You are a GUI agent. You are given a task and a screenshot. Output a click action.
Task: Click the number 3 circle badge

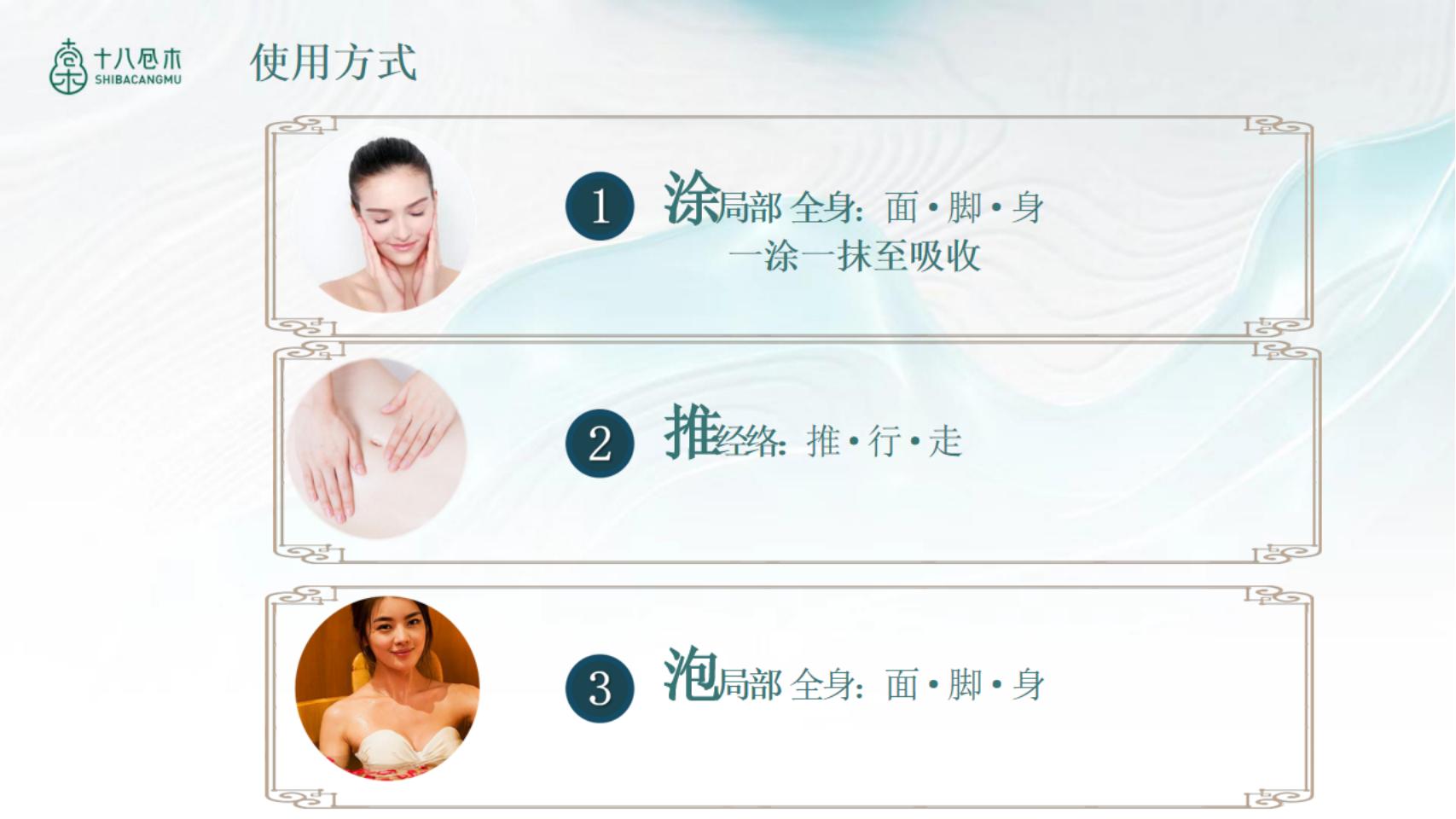tap(600, 688)
